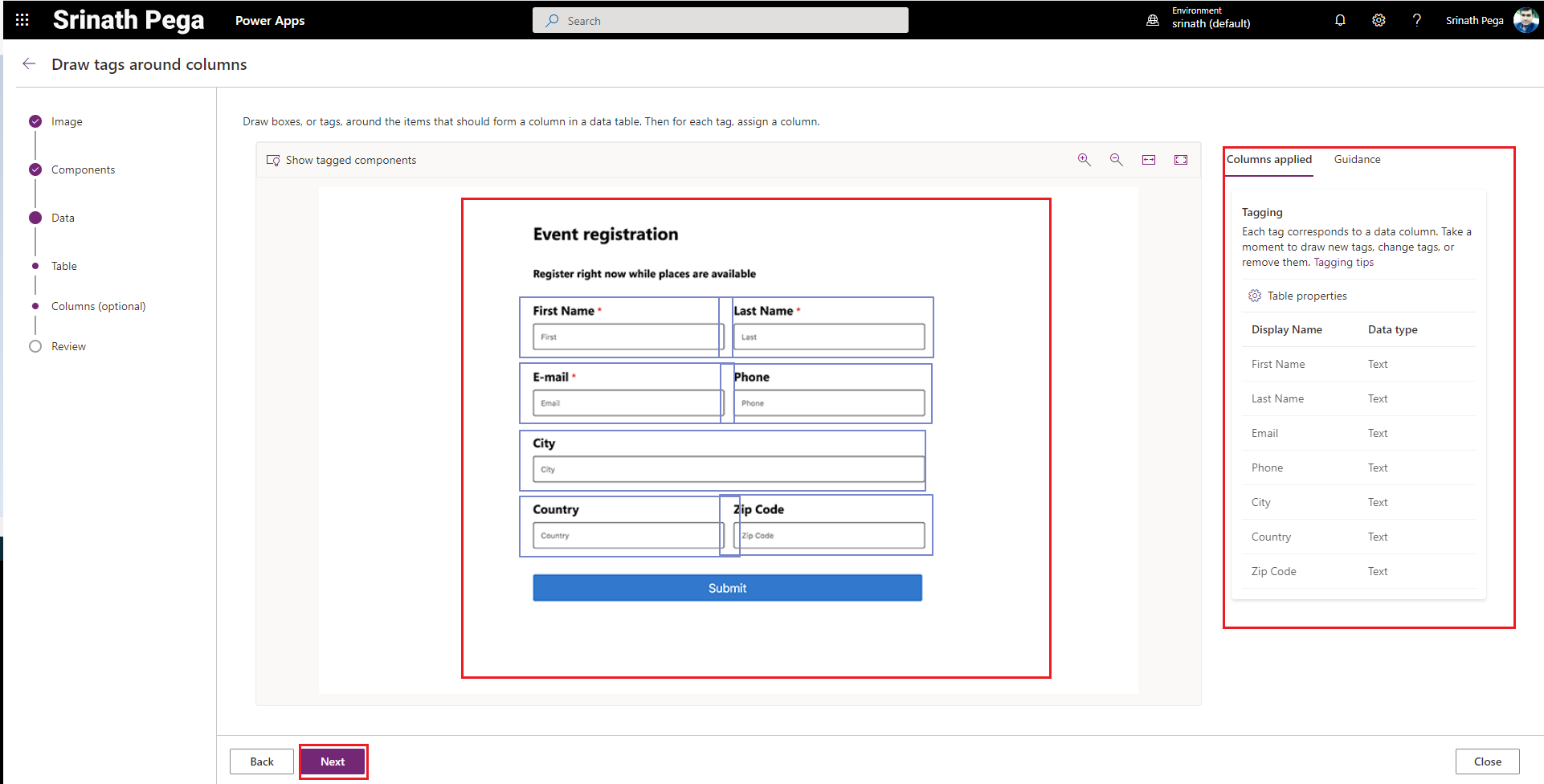Viewport: 1544px width, 784px height.
Task: Open the user profile avatar
Action: pos(1526,20)
